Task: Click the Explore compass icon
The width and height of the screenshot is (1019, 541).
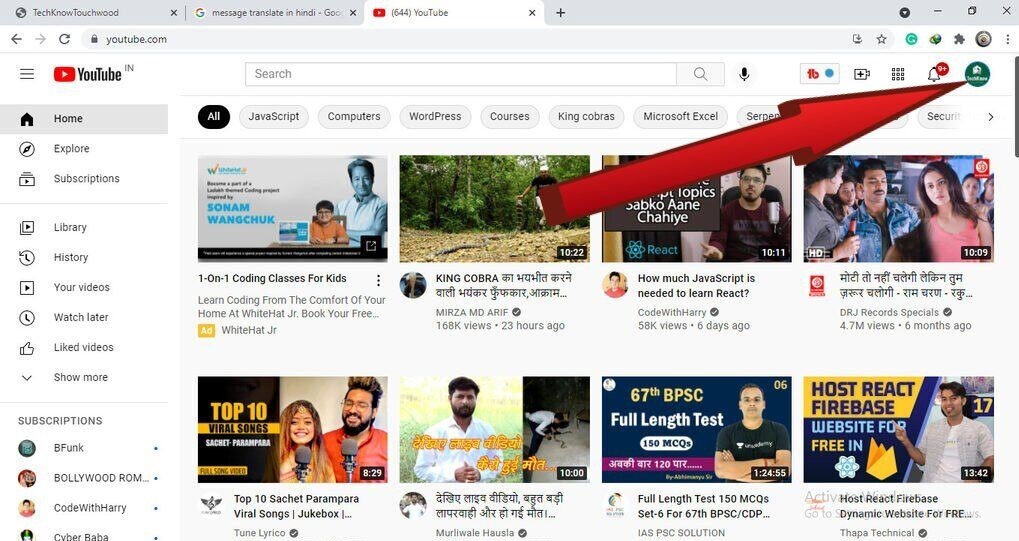Action: click(27, 149)
